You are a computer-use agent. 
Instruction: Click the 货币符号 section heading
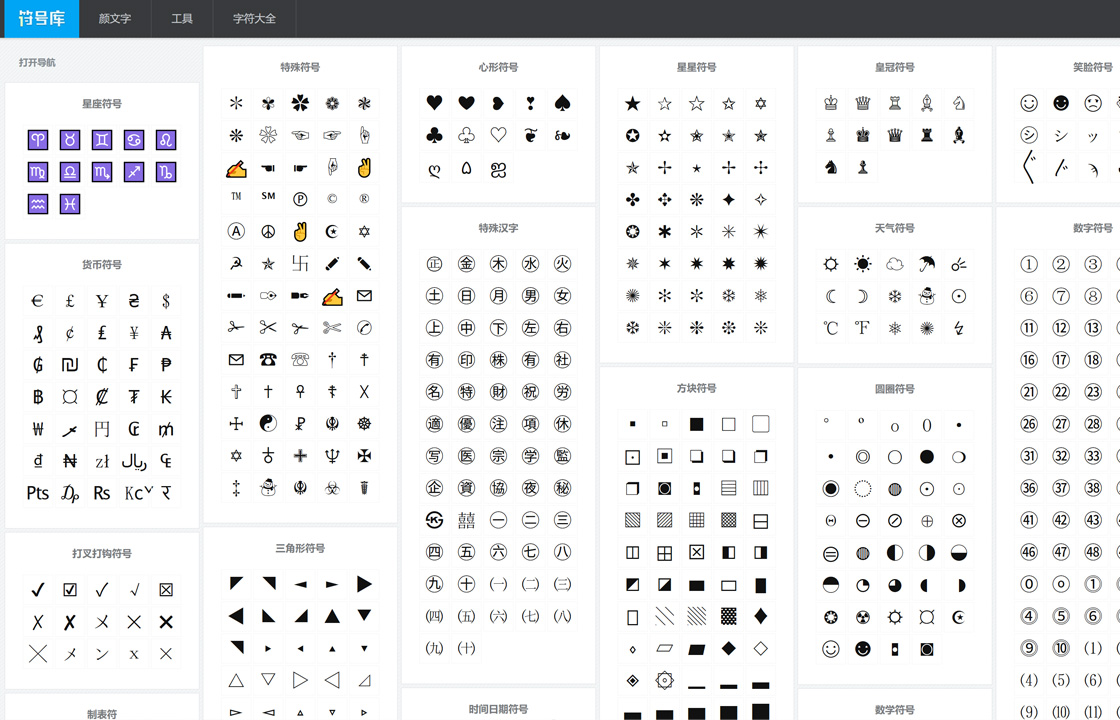tap(102, 265)
